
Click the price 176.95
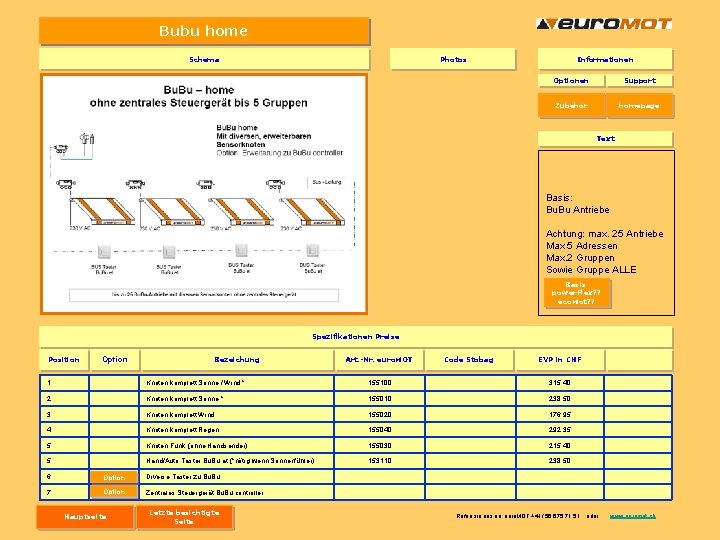pos(559,414)
